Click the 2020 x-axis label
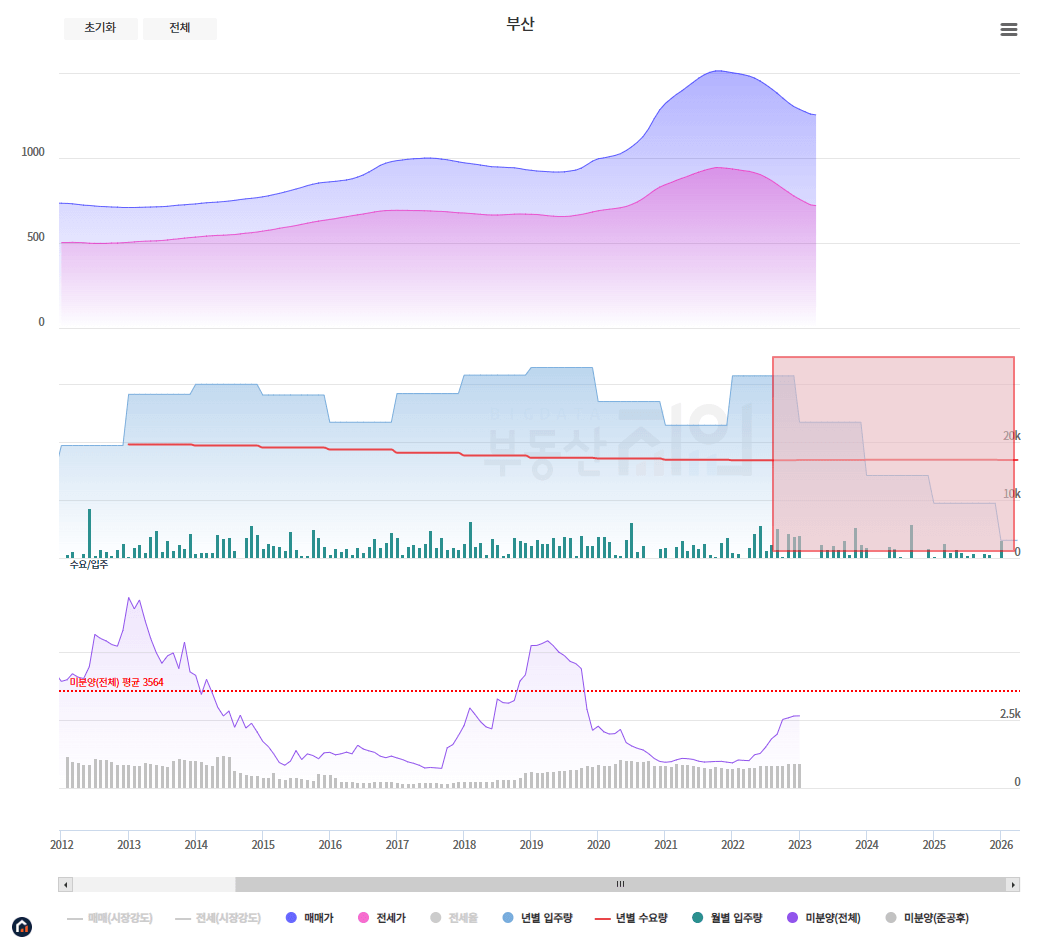Image resolution: width=1037 pixels, height=951 pixels. (x=599, y=845)
